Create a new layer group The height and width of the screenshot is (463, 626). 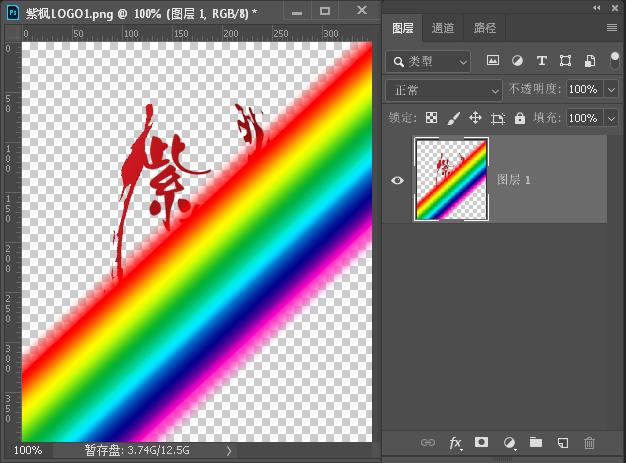point(536,442)
